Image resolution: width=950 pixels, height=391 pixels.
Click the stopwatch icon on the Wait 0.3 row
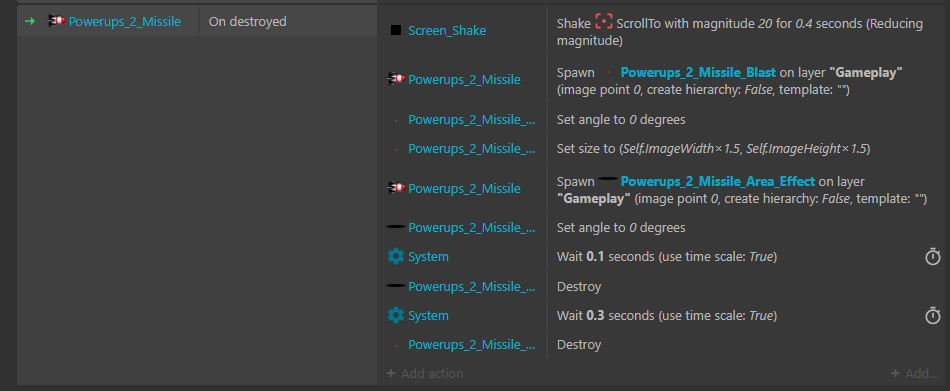(x=932, y=315)
